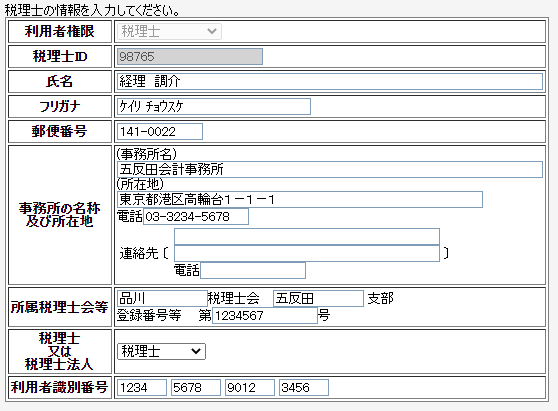Click the 氏名 row label
This screenshot has height=411, width=558.
pos(60,81)
